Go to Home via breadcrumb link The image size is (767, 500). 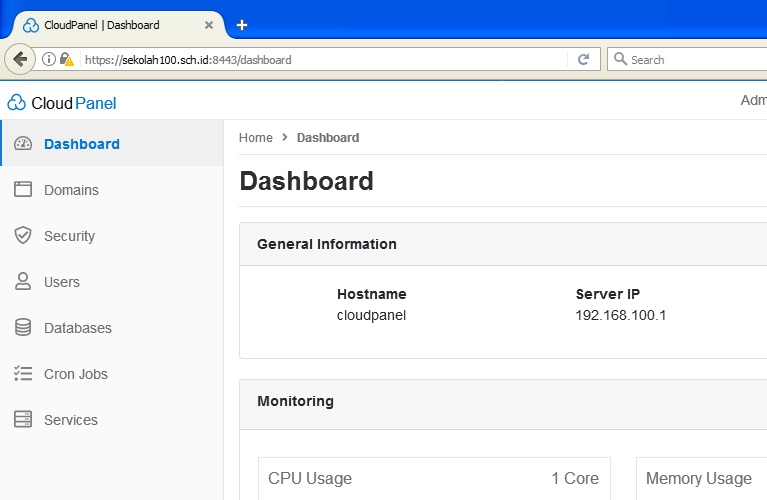click(255, 138)
